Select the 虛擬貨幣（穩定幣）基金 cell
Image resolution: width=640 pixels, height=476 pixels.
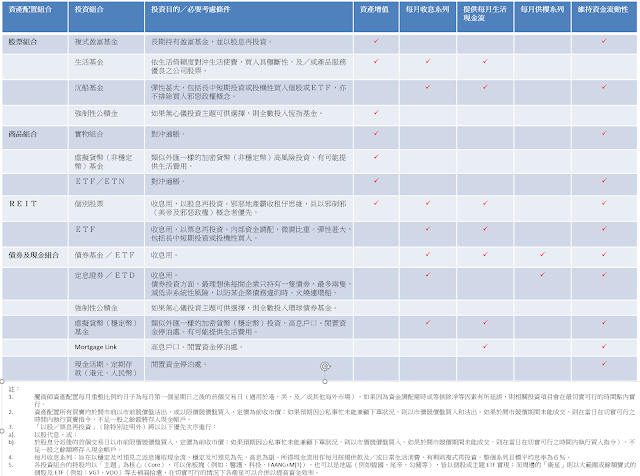[x=106, y=327]
